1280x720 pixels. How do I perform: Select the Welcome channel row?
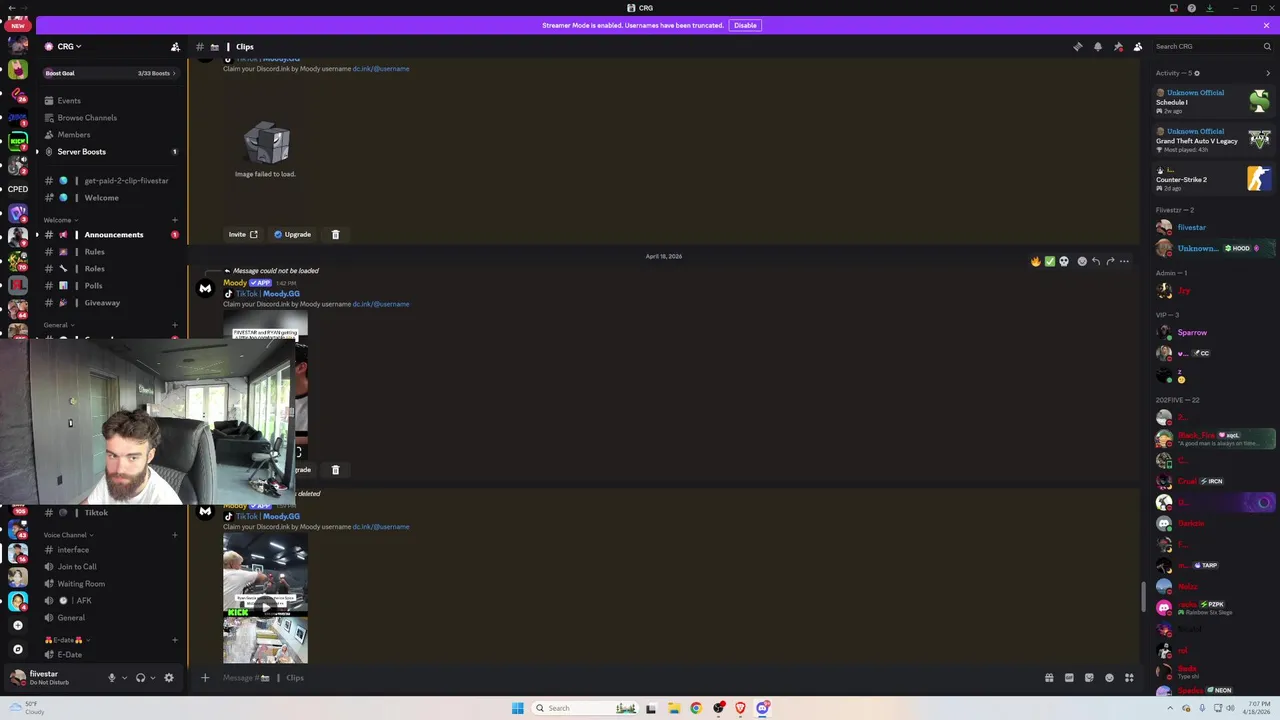point(110,198)
